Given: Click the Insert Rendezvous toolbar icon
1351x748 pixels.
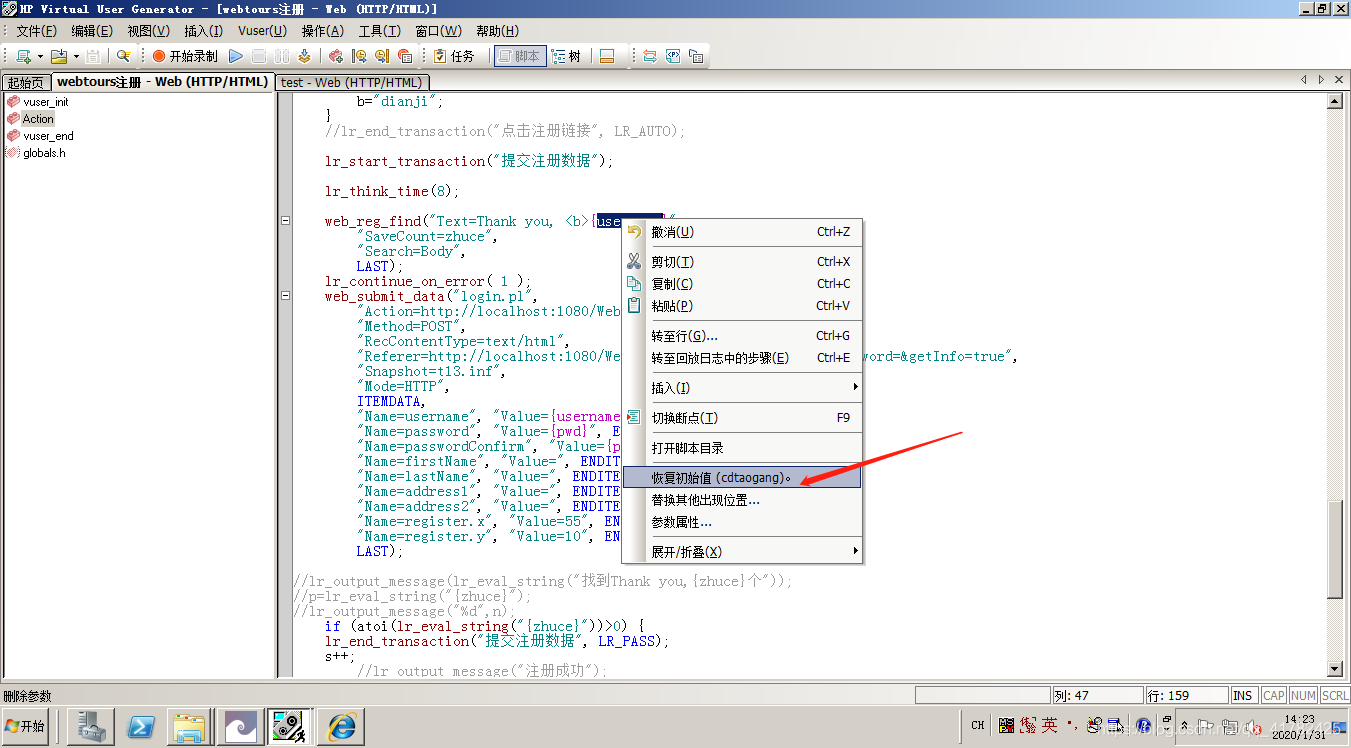Looking at the screenshot, I should point(404,56).
